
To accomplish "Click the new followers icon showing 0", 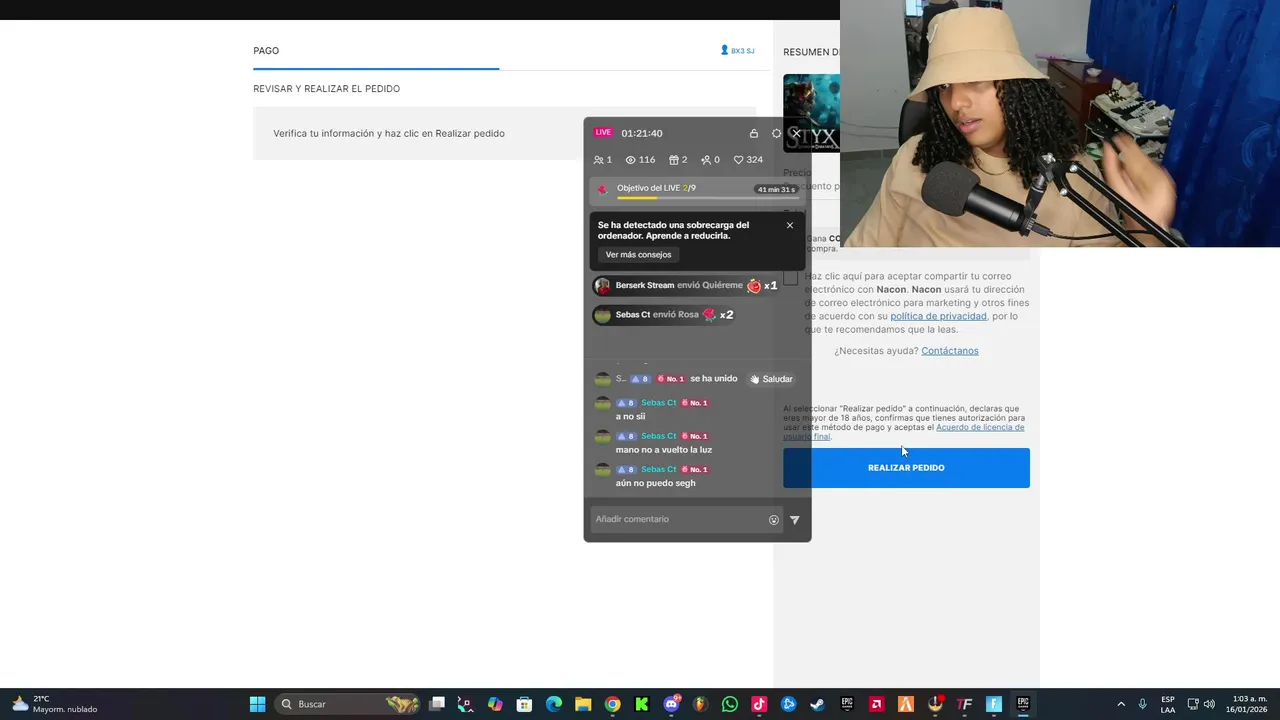I will pyautogui.click(x=710, y=160).
